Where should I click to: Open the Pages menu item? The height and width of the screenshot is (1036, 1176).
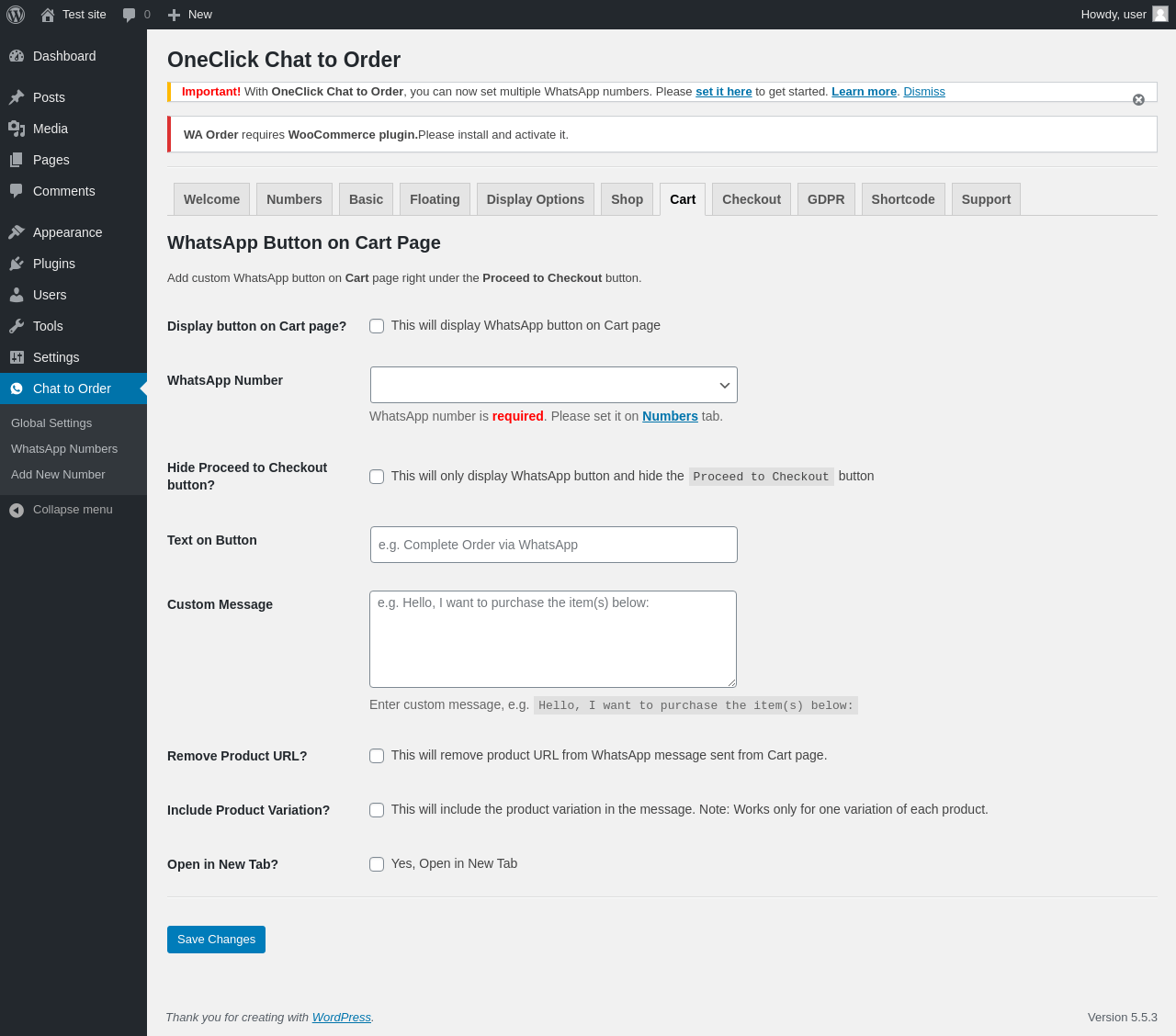point(73,160)
